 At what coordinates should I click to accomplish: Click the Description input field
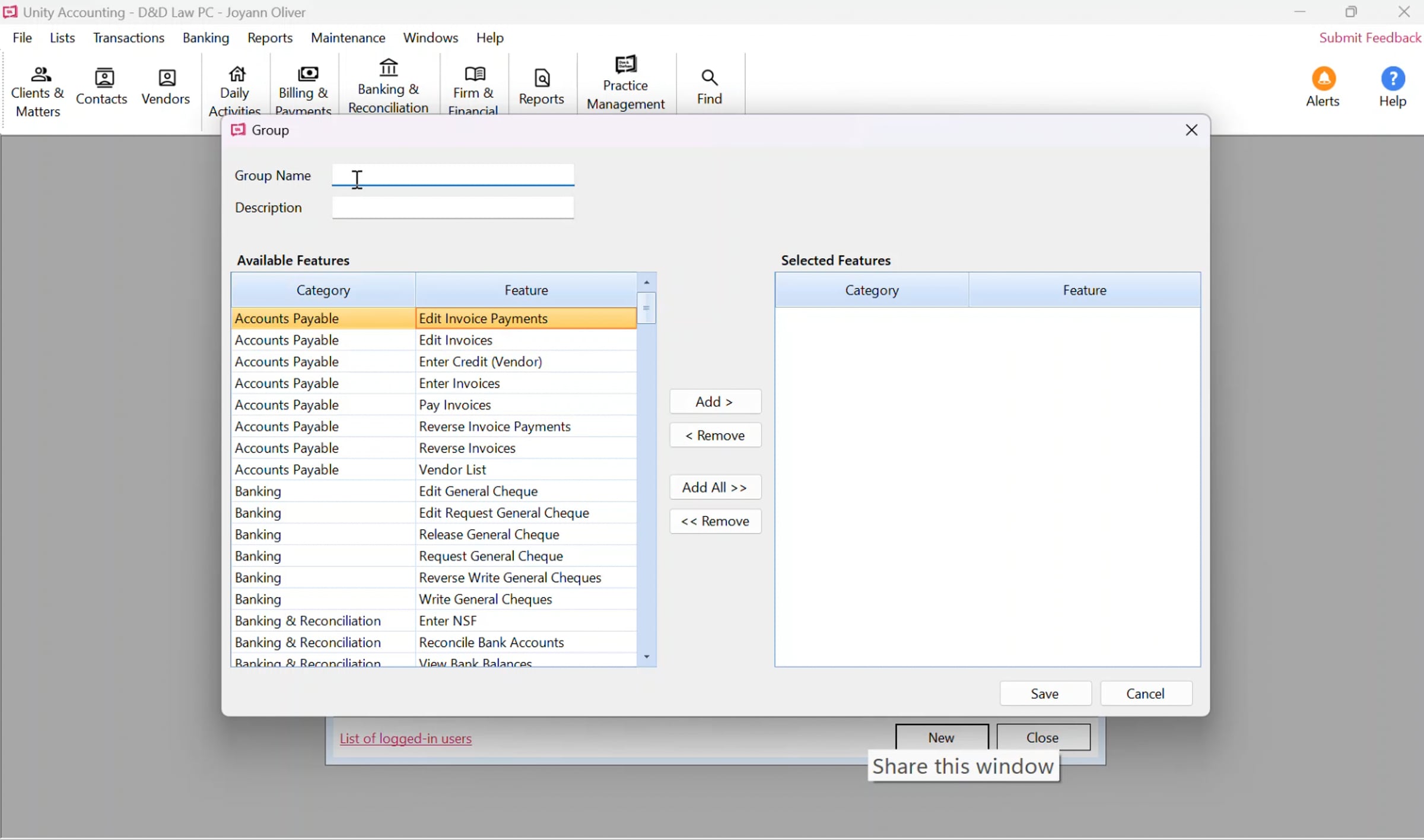pyautogui.click(x=453, y=208)
